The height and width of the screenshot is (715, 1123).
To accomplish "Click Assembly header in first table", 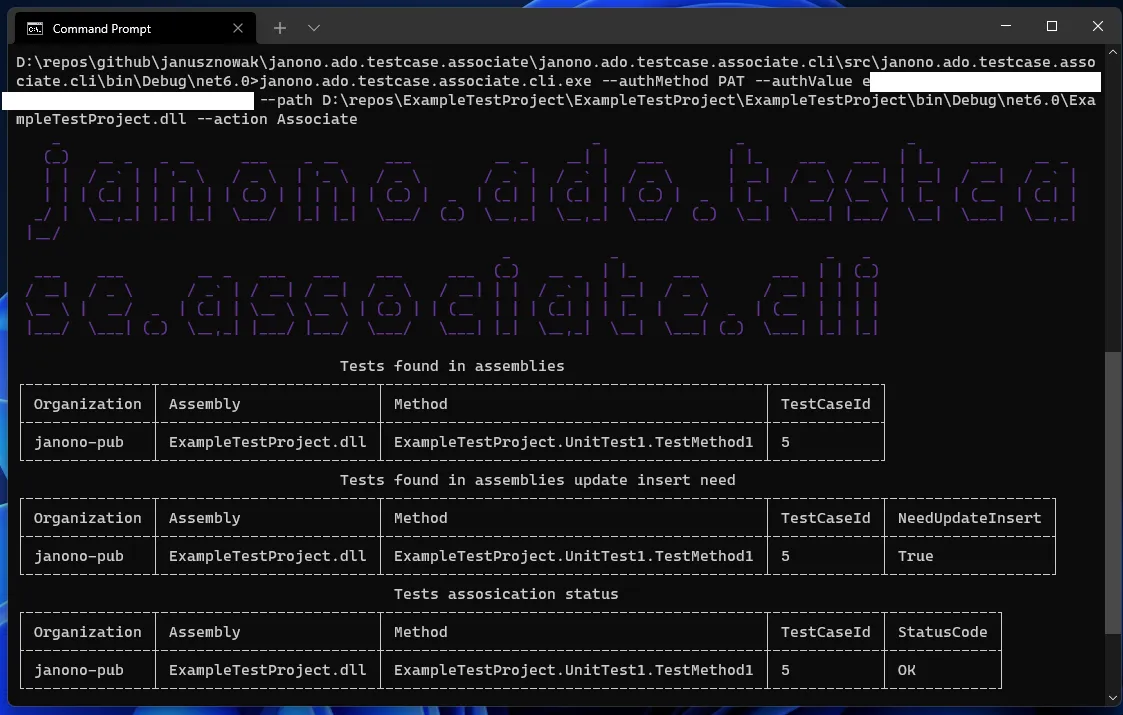I will click(204, 404).
